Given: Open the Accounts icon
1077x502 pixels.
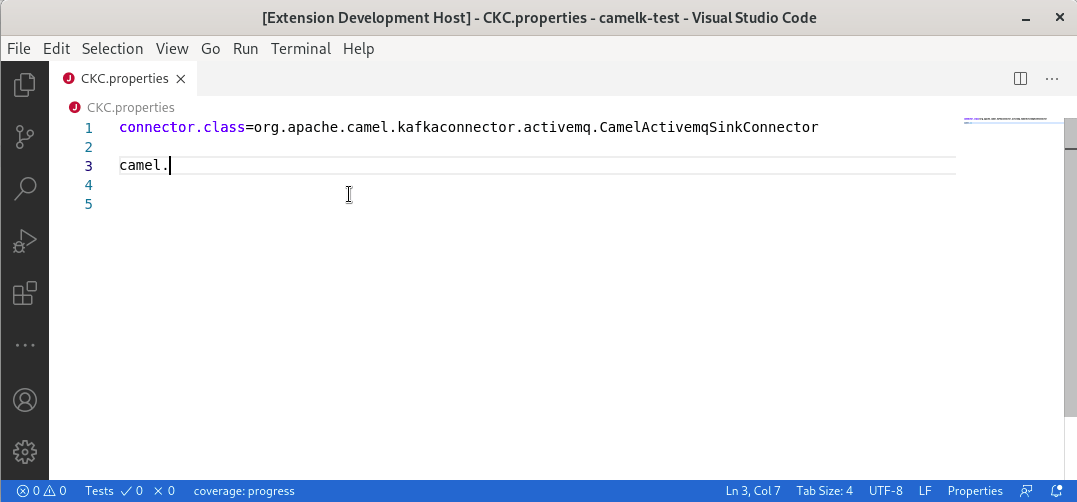Looking at the screenshot, I should pos(25,400).
